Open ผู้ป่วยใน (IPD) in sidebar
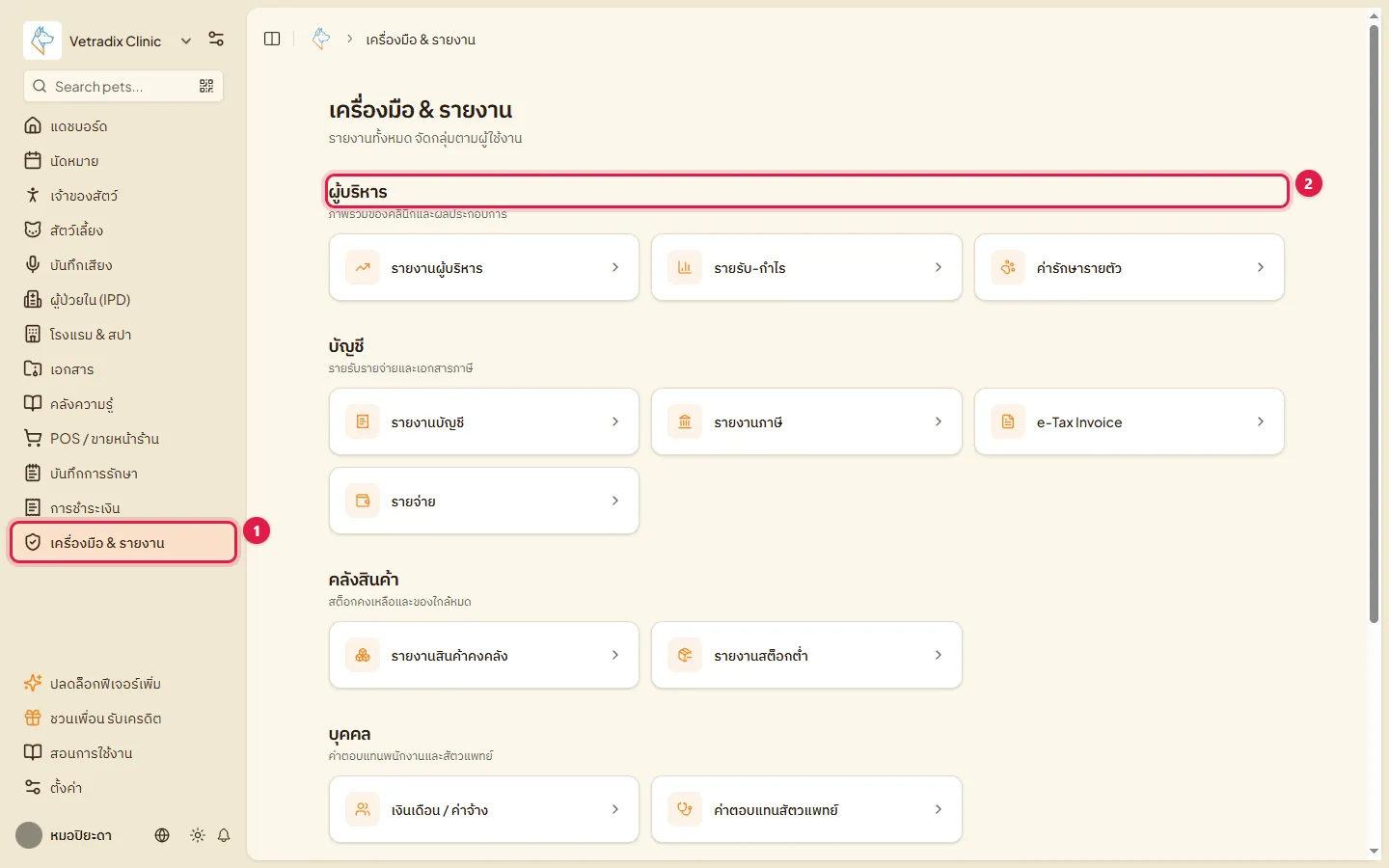 (x=123, y=299)
